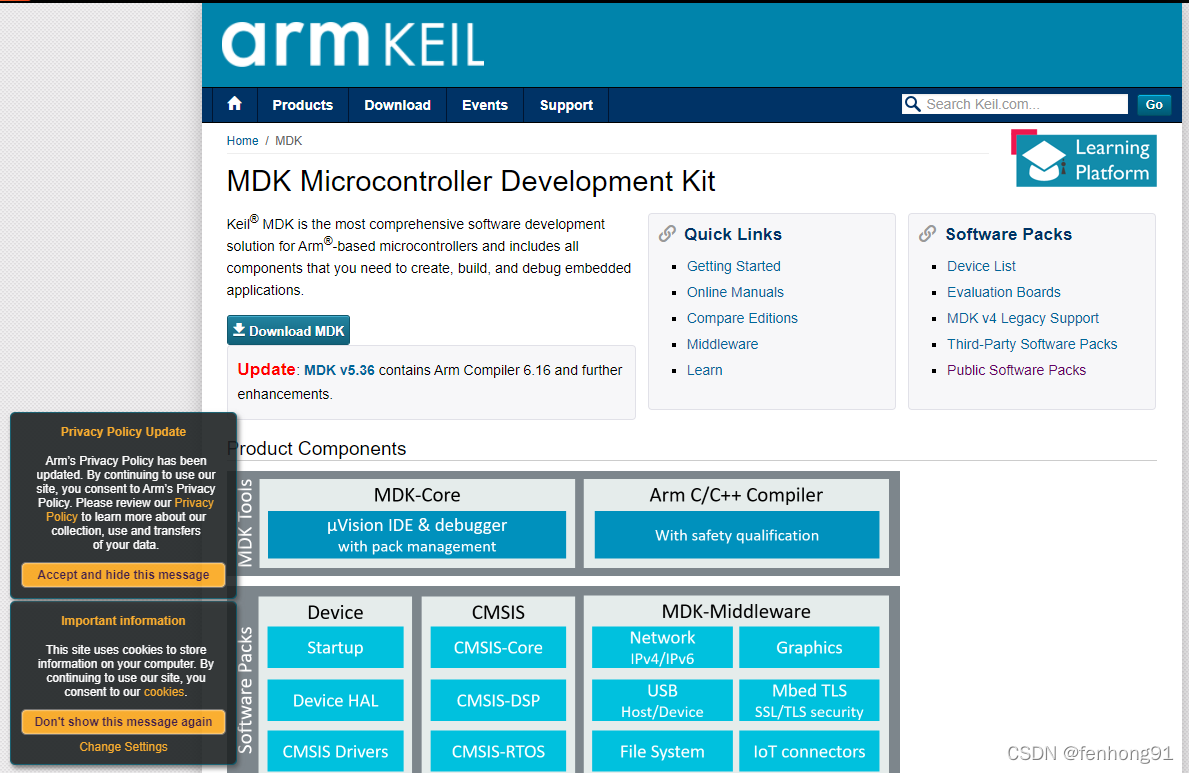Open the Learning Platform badge

(1085, 158)
